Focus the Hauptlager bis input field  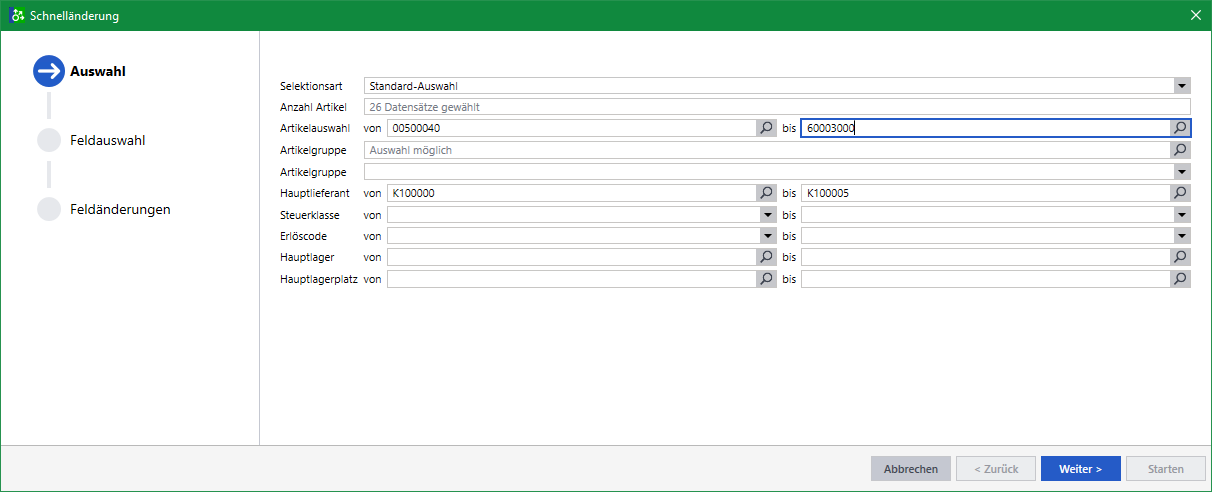coord(986,258)
